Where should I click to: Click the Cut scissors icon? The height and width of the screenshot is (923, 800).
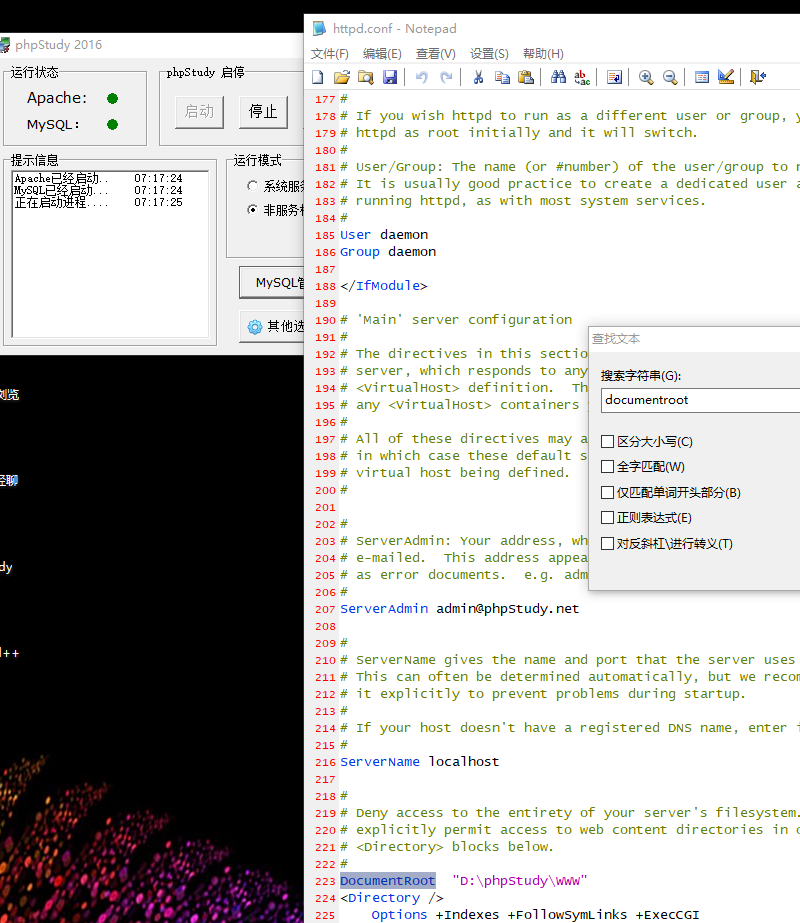[x=478, y=77]
